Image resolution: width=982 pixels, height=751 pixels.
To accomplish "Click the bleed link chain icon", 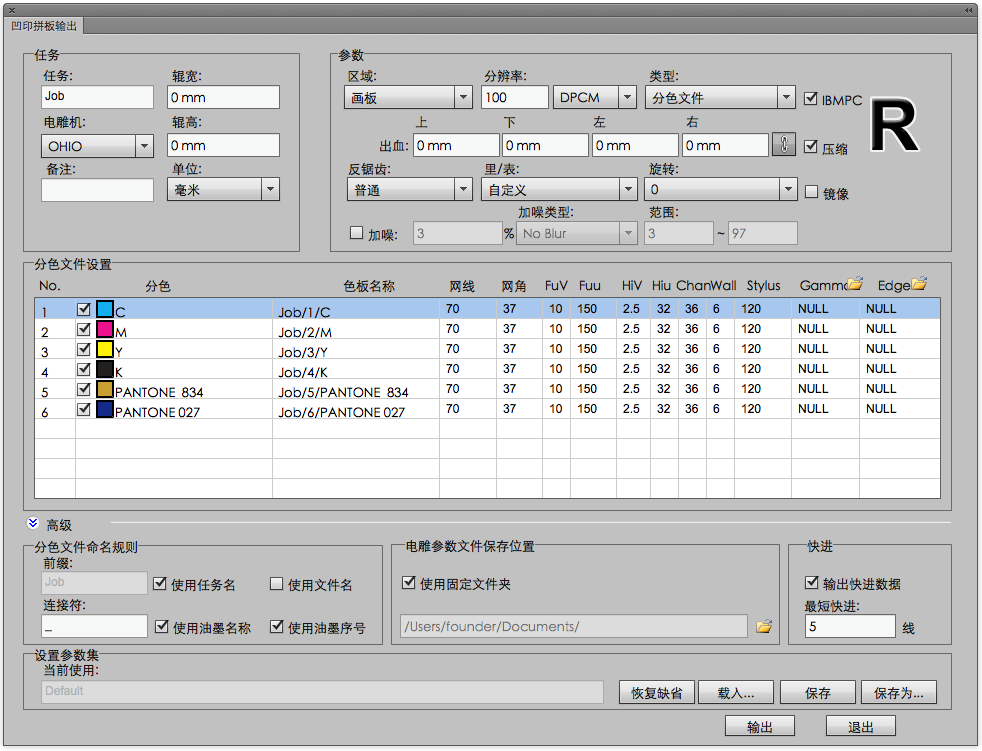I will 784,145.
